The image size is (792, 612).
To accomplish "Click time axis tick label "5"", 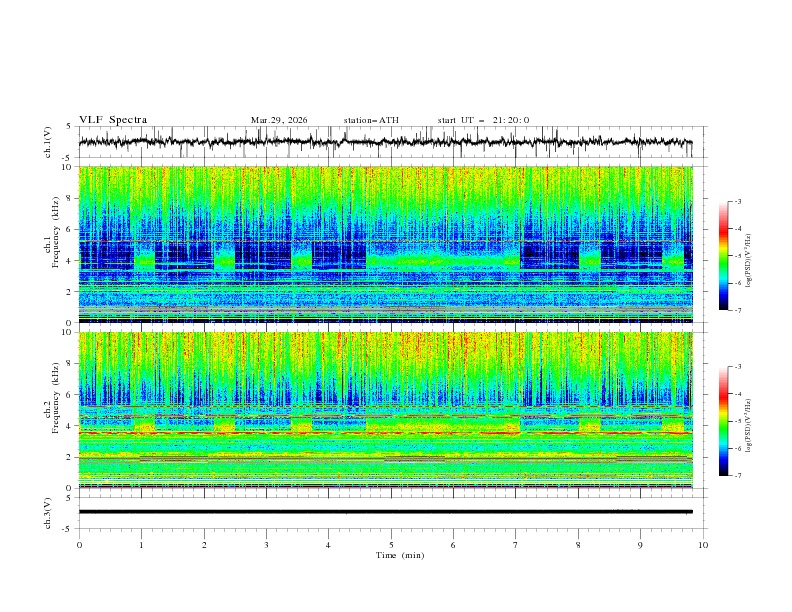I will [391, 545].
